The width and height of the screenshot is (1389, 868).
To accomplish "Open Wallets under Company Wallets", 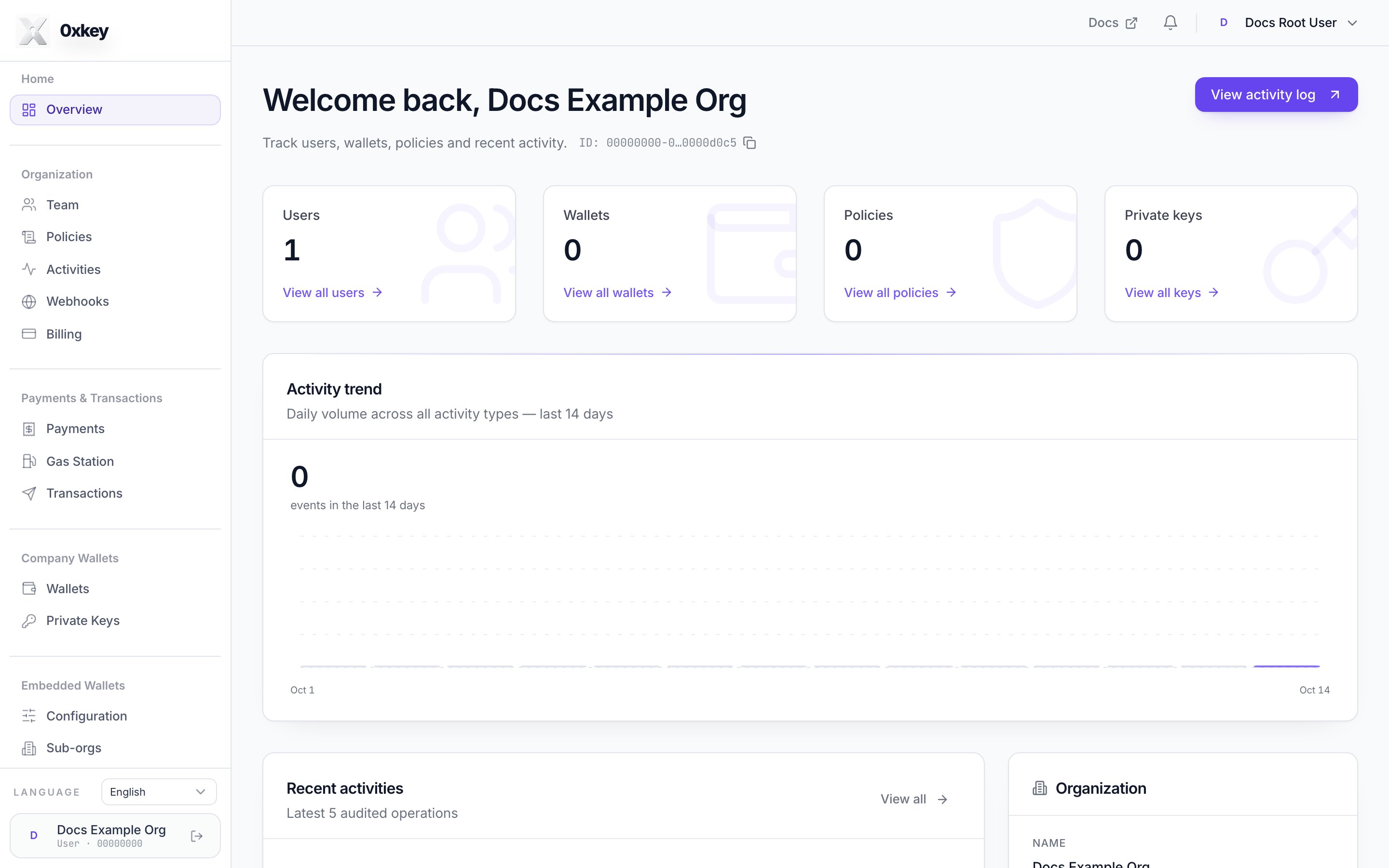I will [x=115, y=588].
